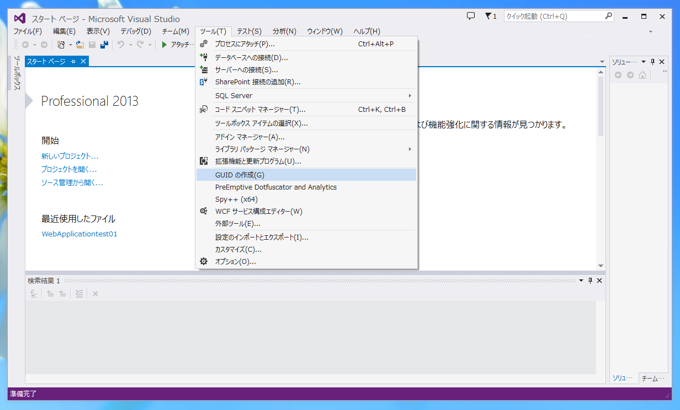680x410 pixels.
Task: Click the Visual Studio logo icon
Action: pos(19,18)
